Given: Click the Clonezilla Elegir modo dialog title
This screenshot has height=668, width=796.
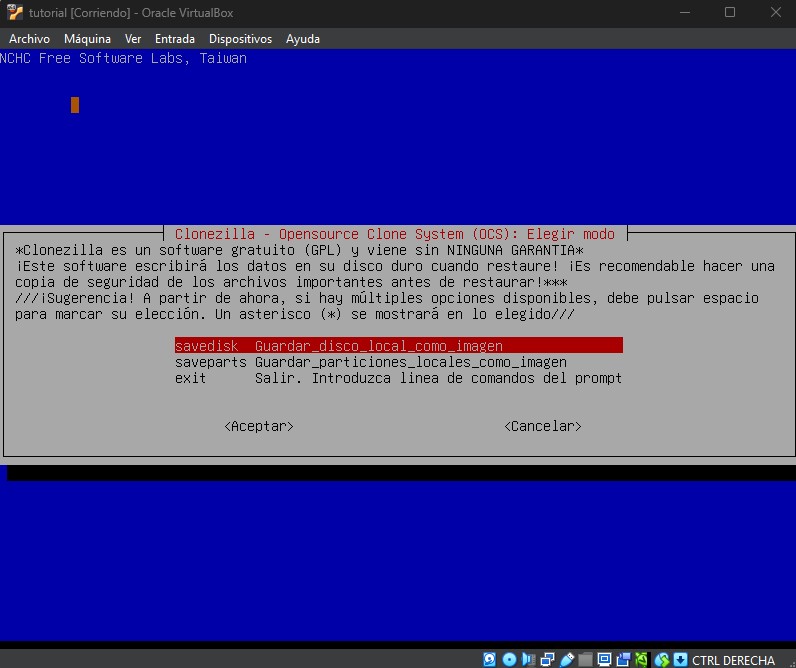Looking at the screenshot, I should coord(394,234).
